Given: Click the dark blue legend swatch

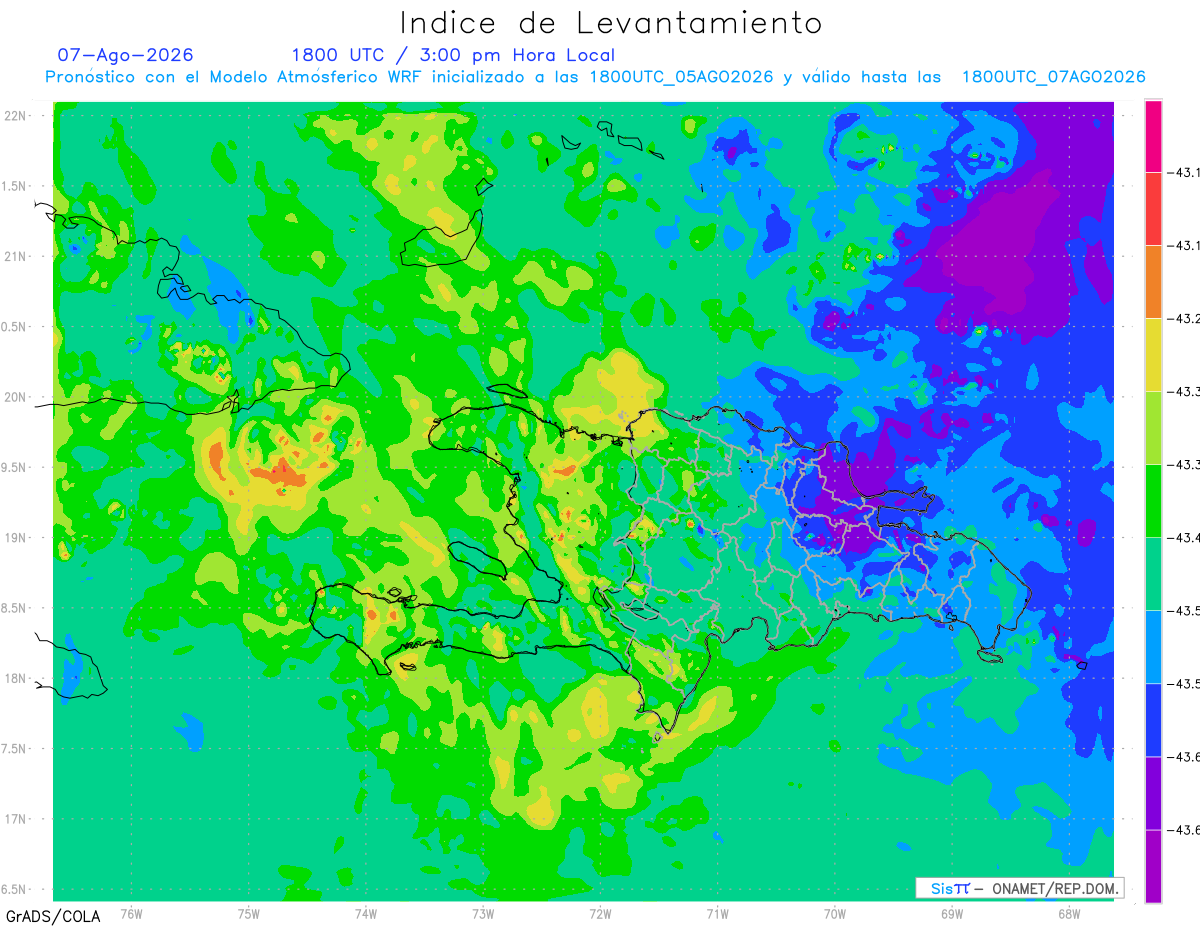Looking at the screenshot, I should pyautogui.click(x=1153, y=720).
